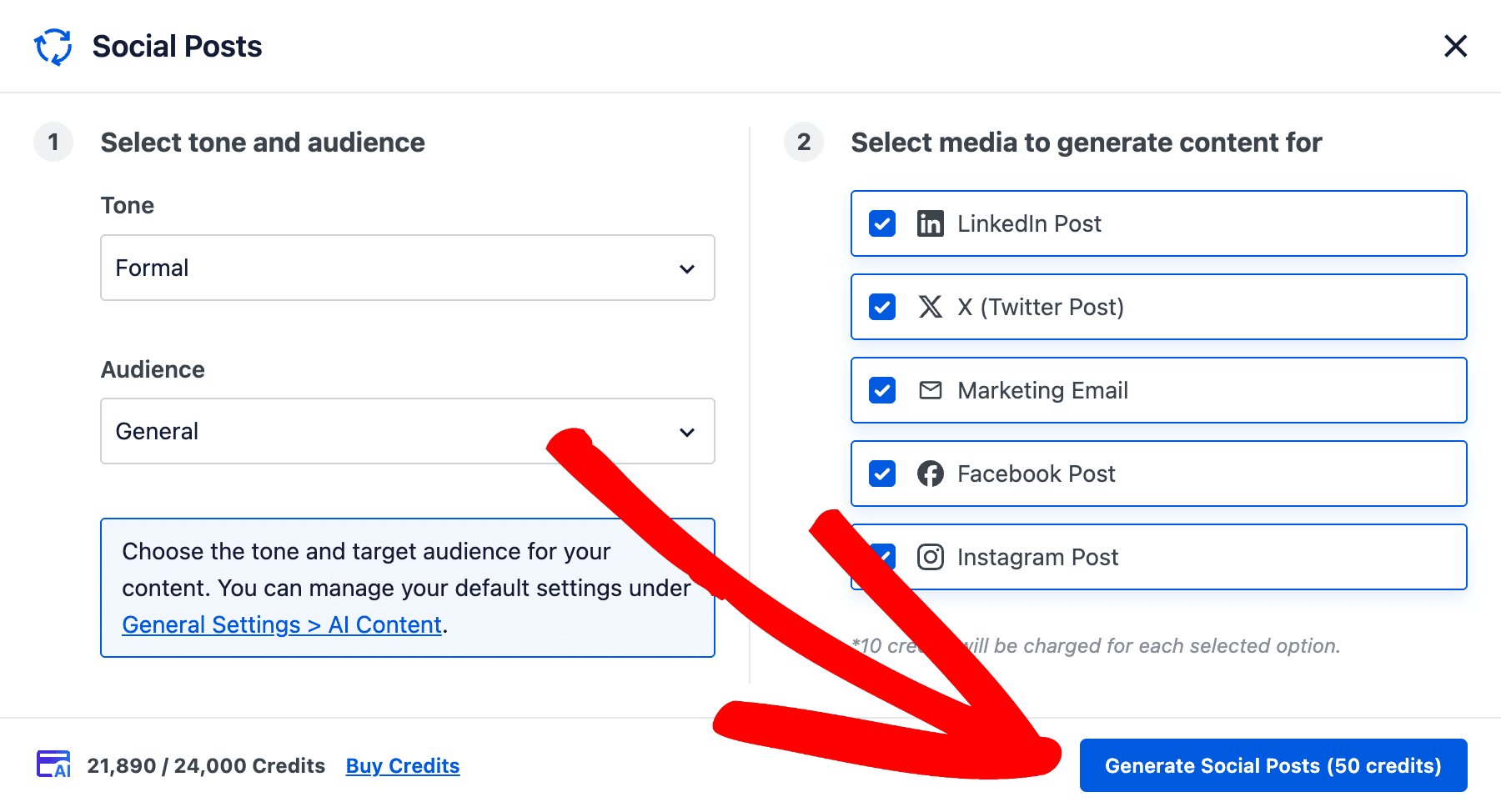Select the Facebook Post label
1501x812 pixels.
tap(1036, 474)
